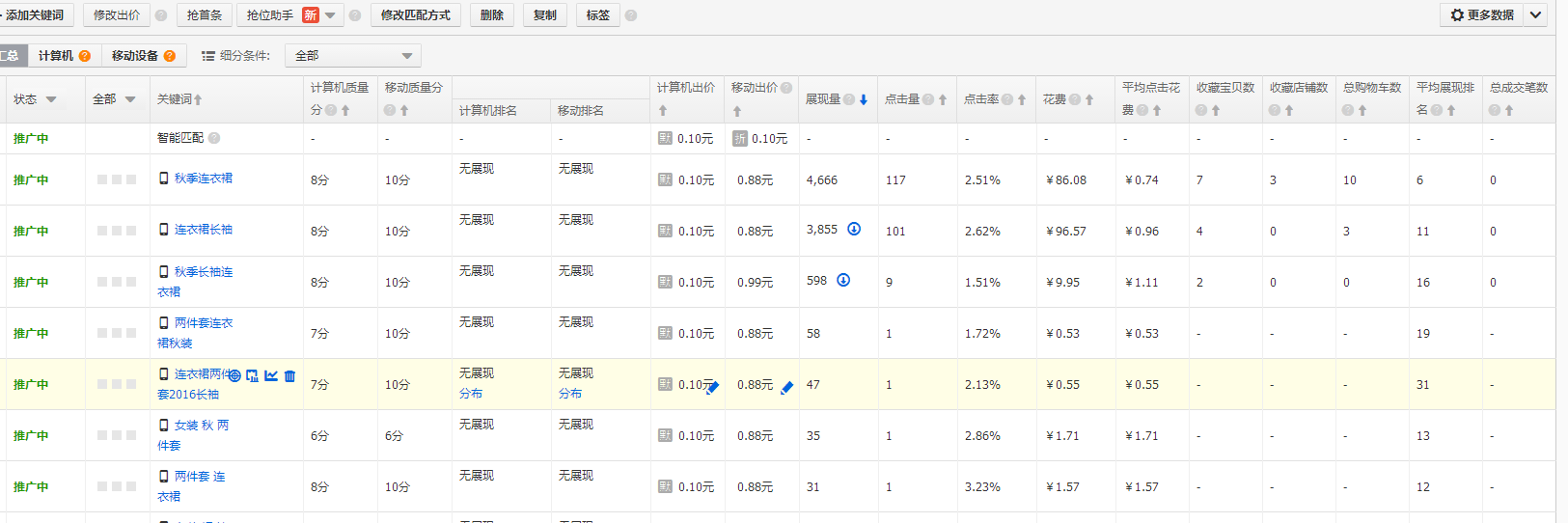Click 修改出价 button
The image size is (1568, 523).
click(117, 15)
